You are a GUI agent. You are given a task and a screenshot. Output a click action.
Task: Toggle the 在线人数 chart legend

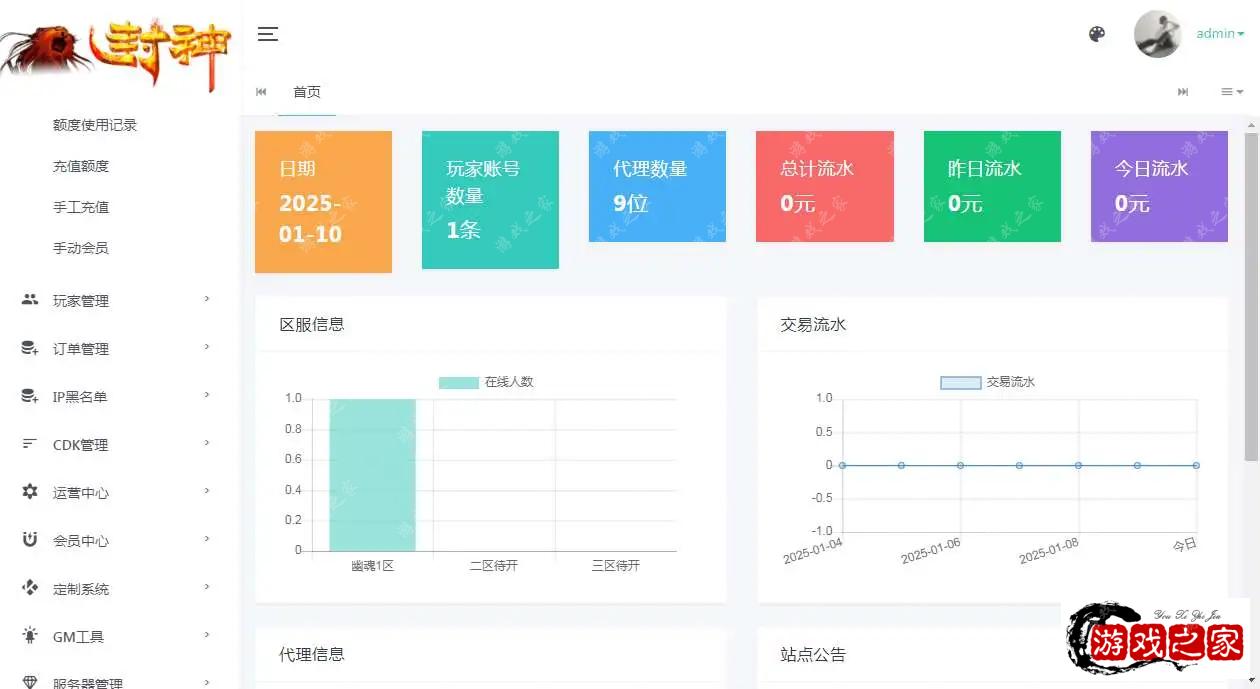(x=486, y=382)
